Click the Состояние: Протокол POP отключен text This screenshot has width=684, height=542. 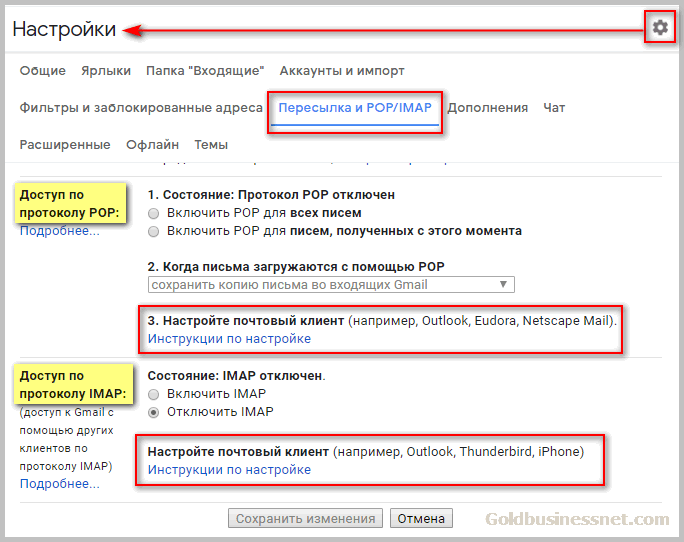tap(271, 195)
